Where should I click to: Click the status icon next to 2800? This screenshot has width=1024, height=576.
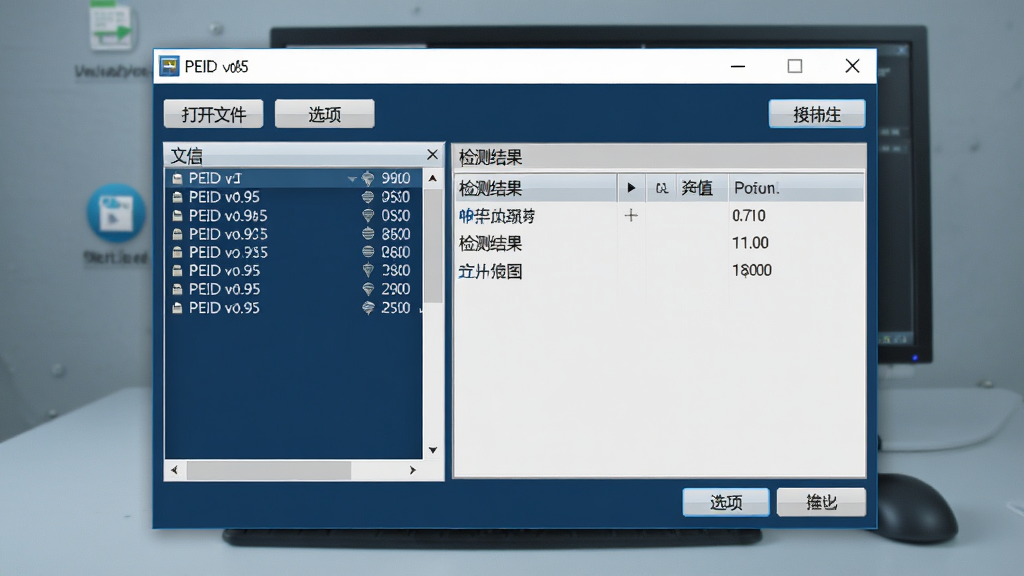pyautogui.click(x=368, y=270)
